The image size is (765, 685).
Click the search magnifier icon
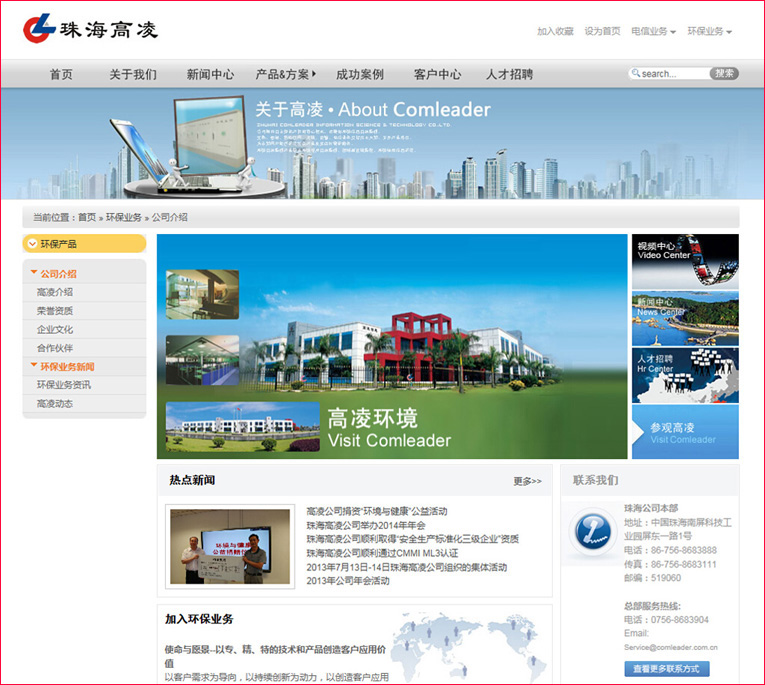coord(636,73)
